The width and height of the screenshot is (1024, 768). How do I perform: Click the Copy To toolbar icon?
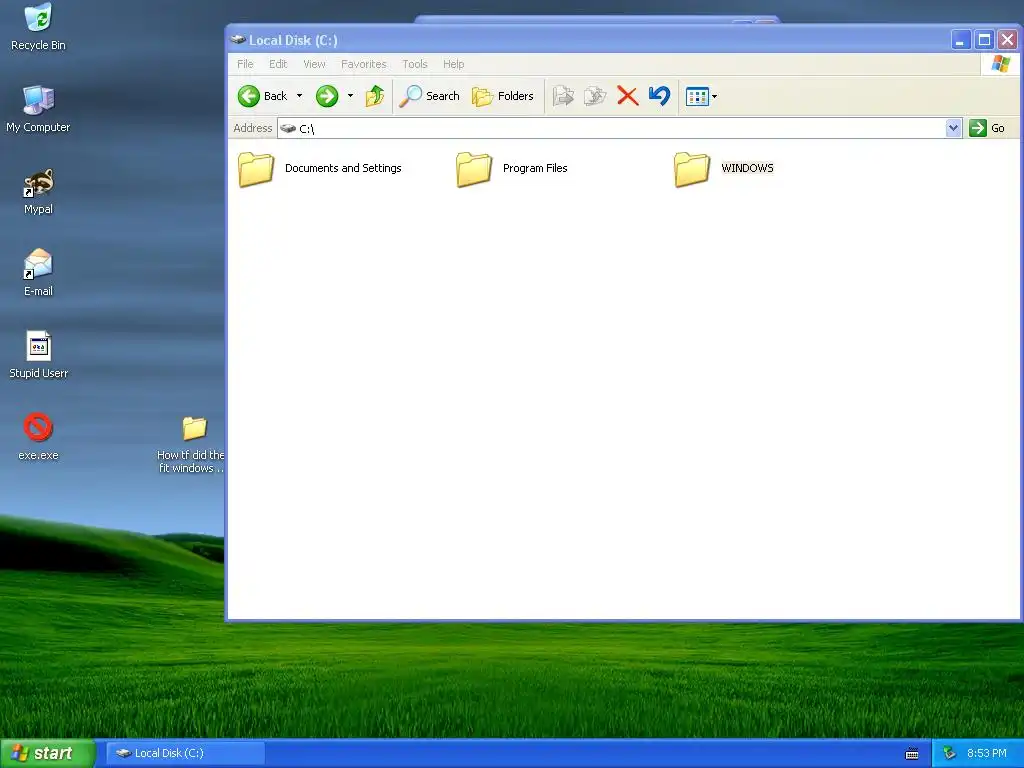[595, 96]
